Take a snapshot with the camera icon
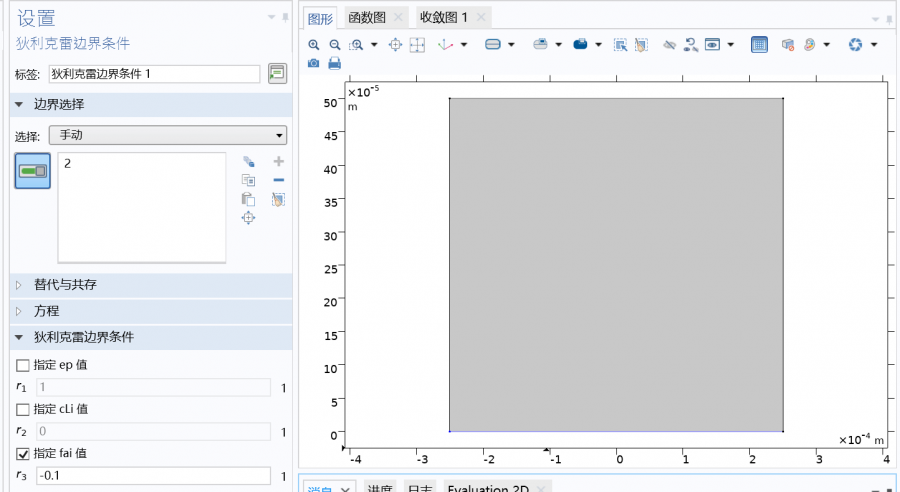Screen dimensions: 900x492 pyautogui.click(x=314, y=63)
